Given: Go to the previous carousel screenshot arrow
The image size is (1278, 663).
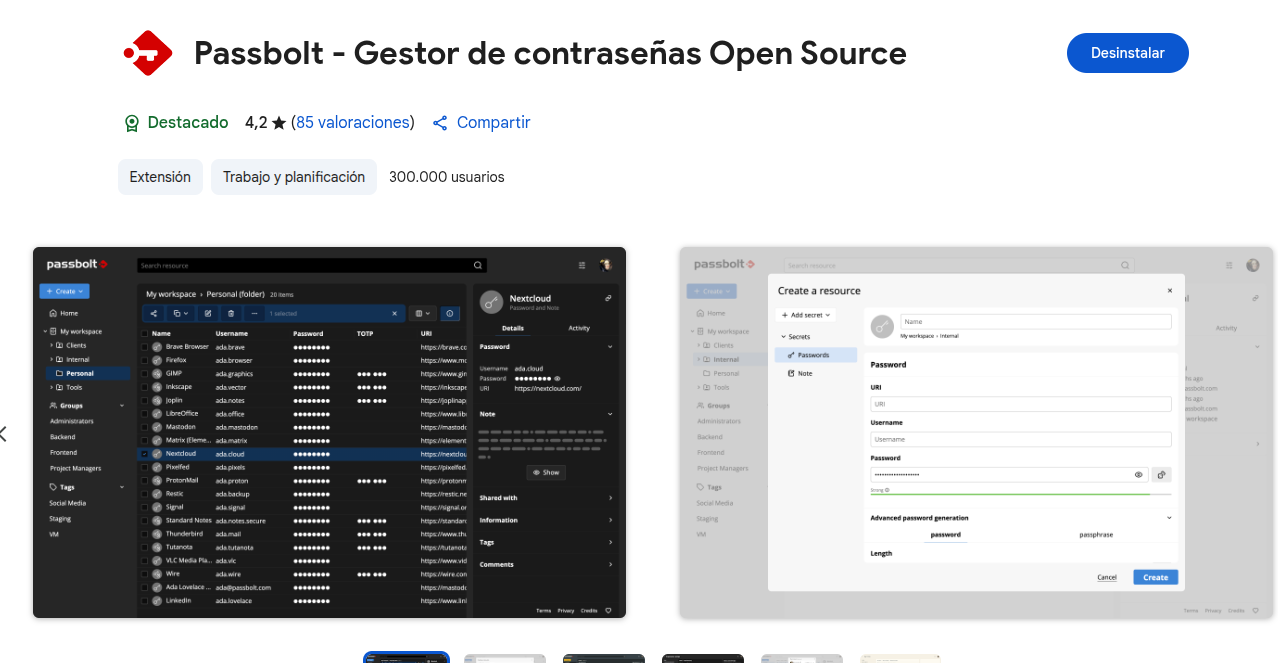Looking at the screenshot, I should click(3, 434).
